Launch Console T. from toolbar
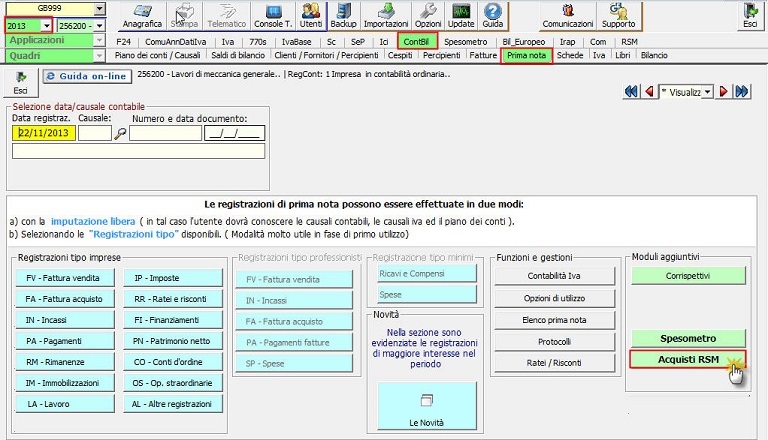 pyautogui.click(x=273, y=16)
